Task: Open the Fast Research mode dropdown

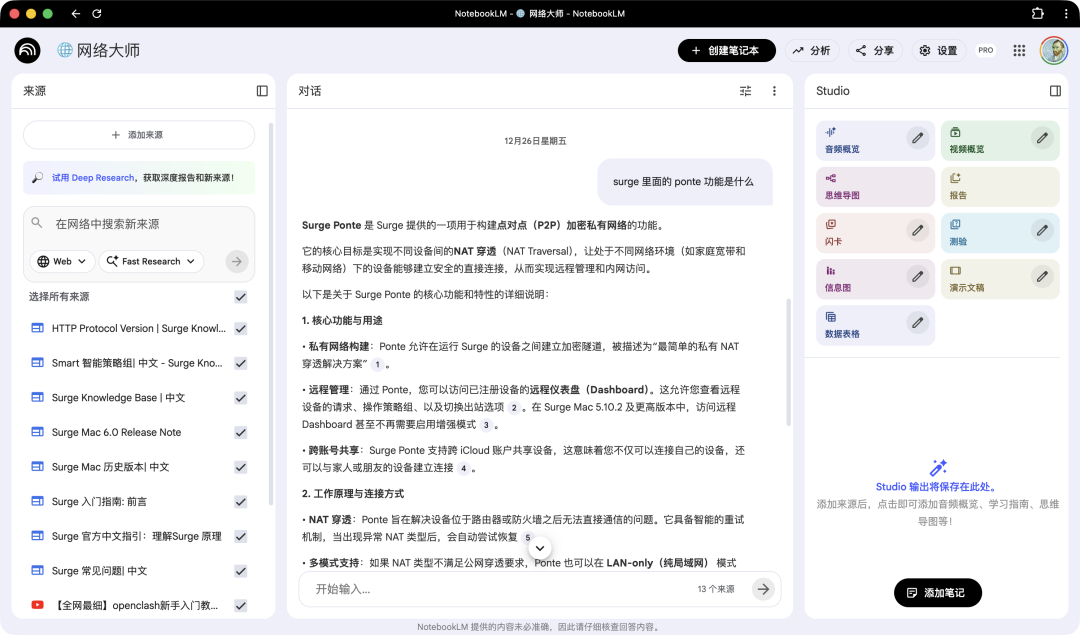Action: tap(151, 262)
